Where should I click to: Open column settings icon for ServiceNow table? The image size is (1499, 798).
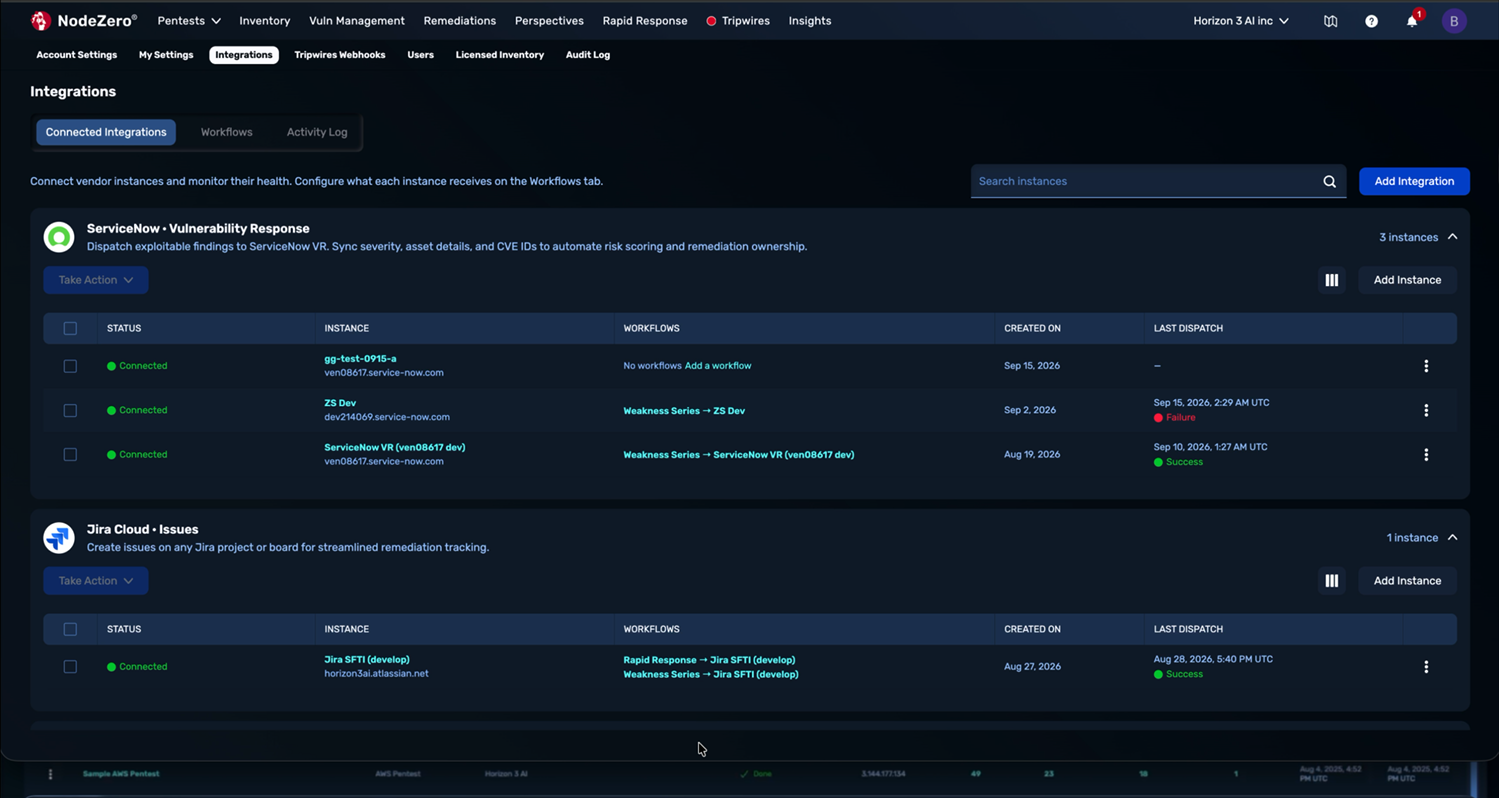pyautogui.click(x=1331, y=280)
